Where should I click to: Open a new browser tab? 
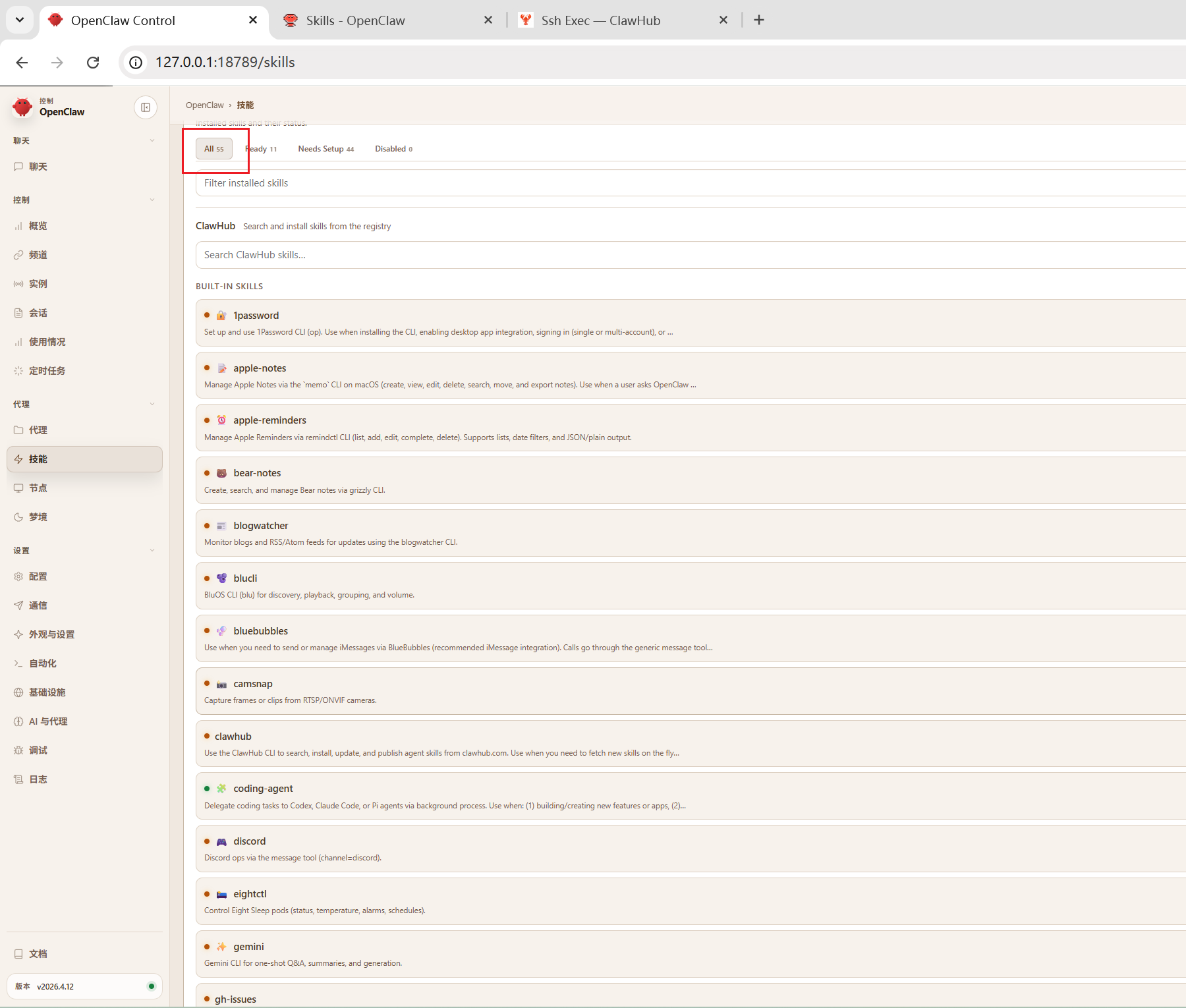759,20
